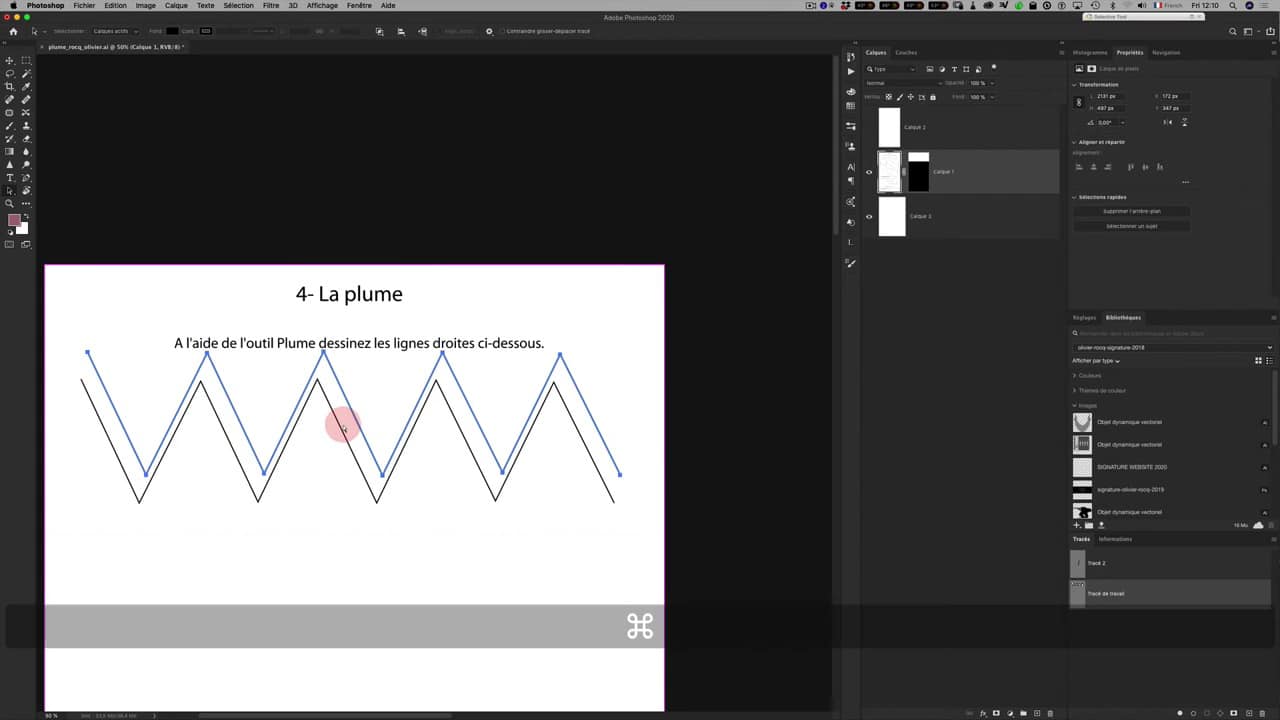Viewport: 1280px width, 720px height.
Task: Swap foreground and background colors
Action: (26, 216)
